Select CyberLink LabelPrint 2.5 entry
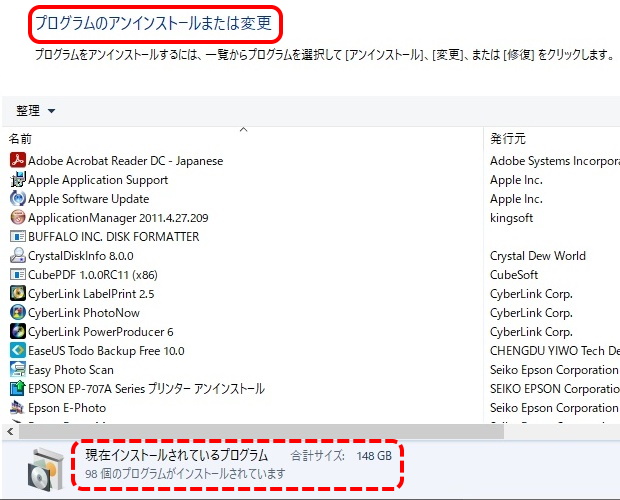Screen dimensions: 620x500 tap(91, 294)
